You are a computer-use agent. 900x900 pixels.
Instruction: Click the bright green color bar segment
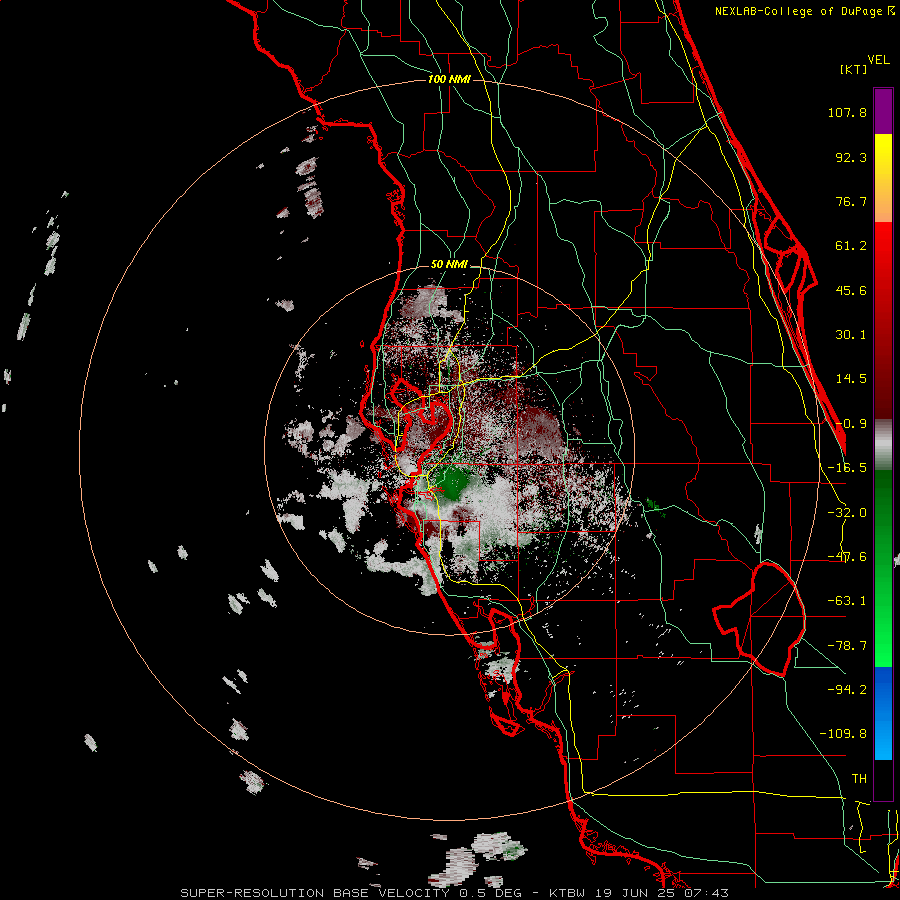883,568
